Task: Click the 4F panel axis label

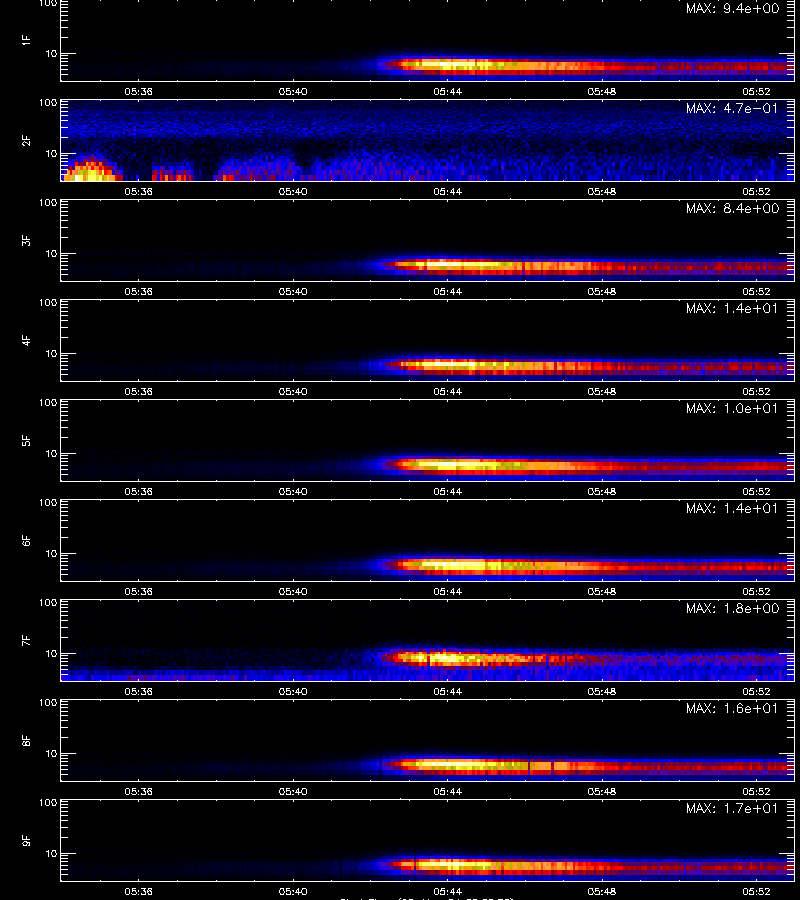Action: click(26, 340)
